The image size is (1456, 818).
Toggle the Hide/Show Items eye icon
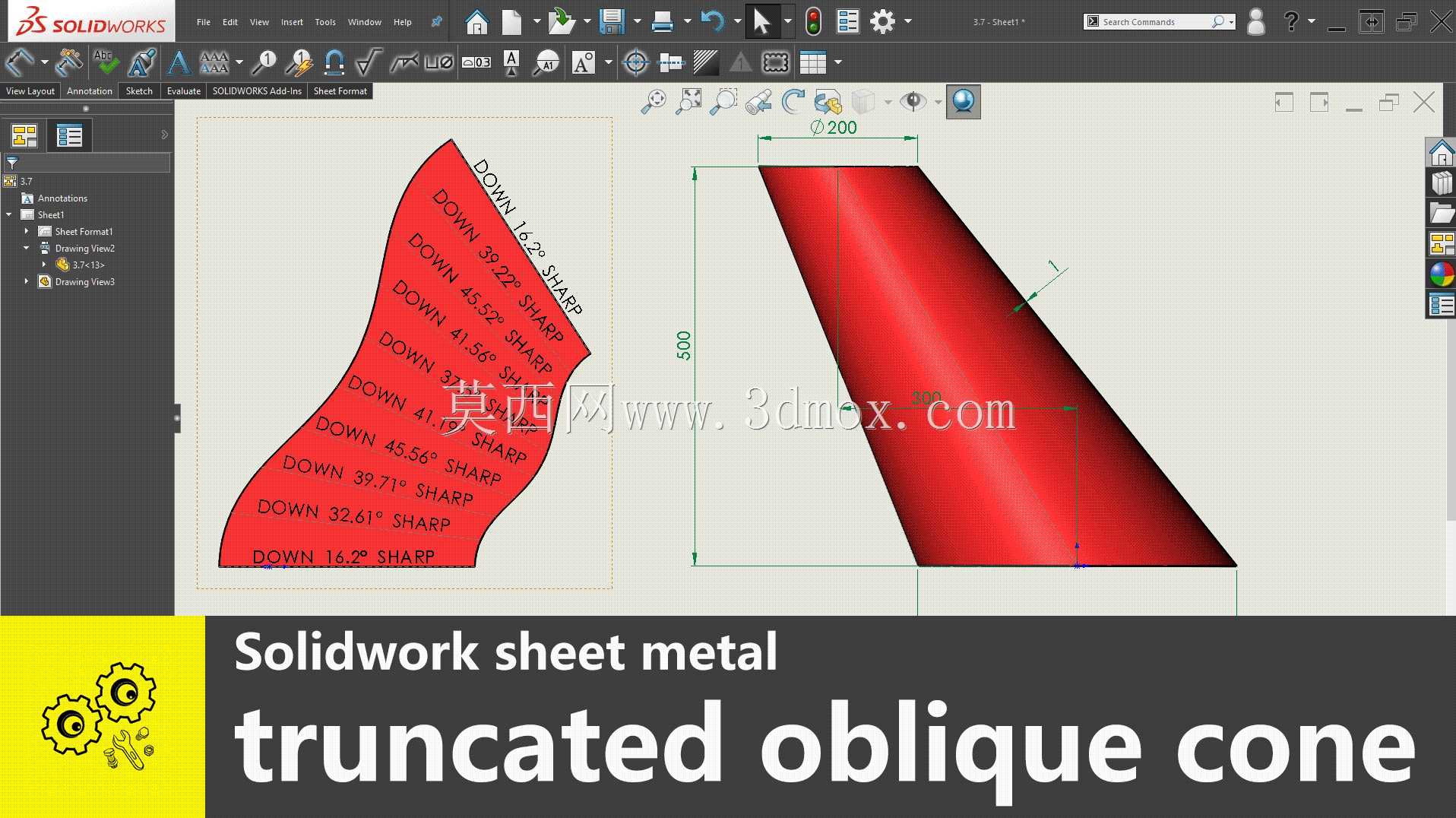coord(913,102)
